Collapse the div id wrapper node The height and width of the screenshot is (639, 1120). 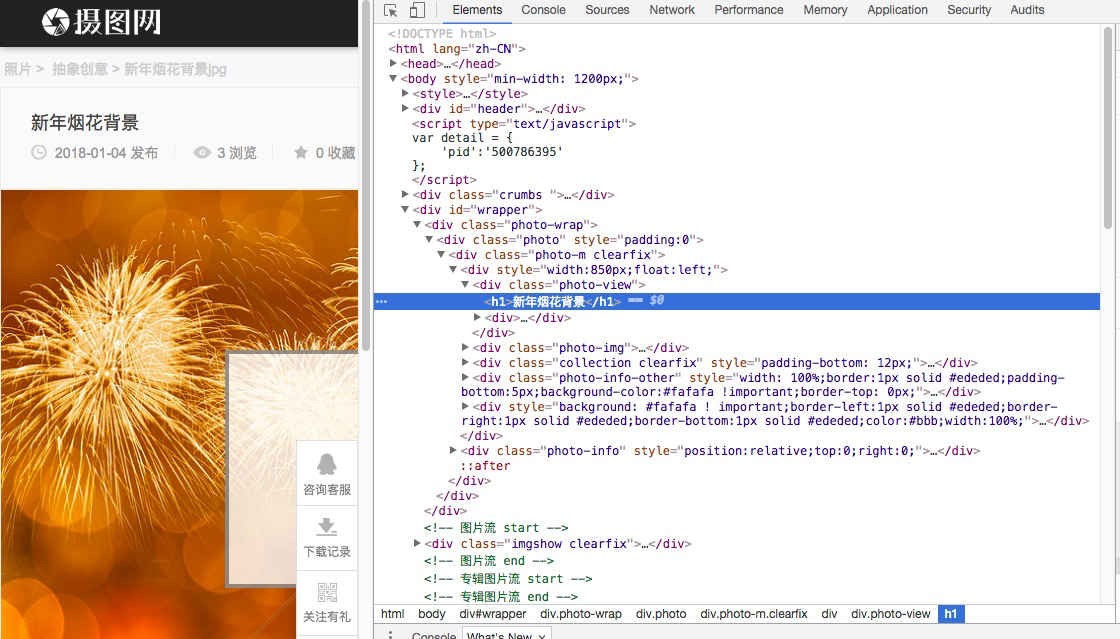coord(405,210)
